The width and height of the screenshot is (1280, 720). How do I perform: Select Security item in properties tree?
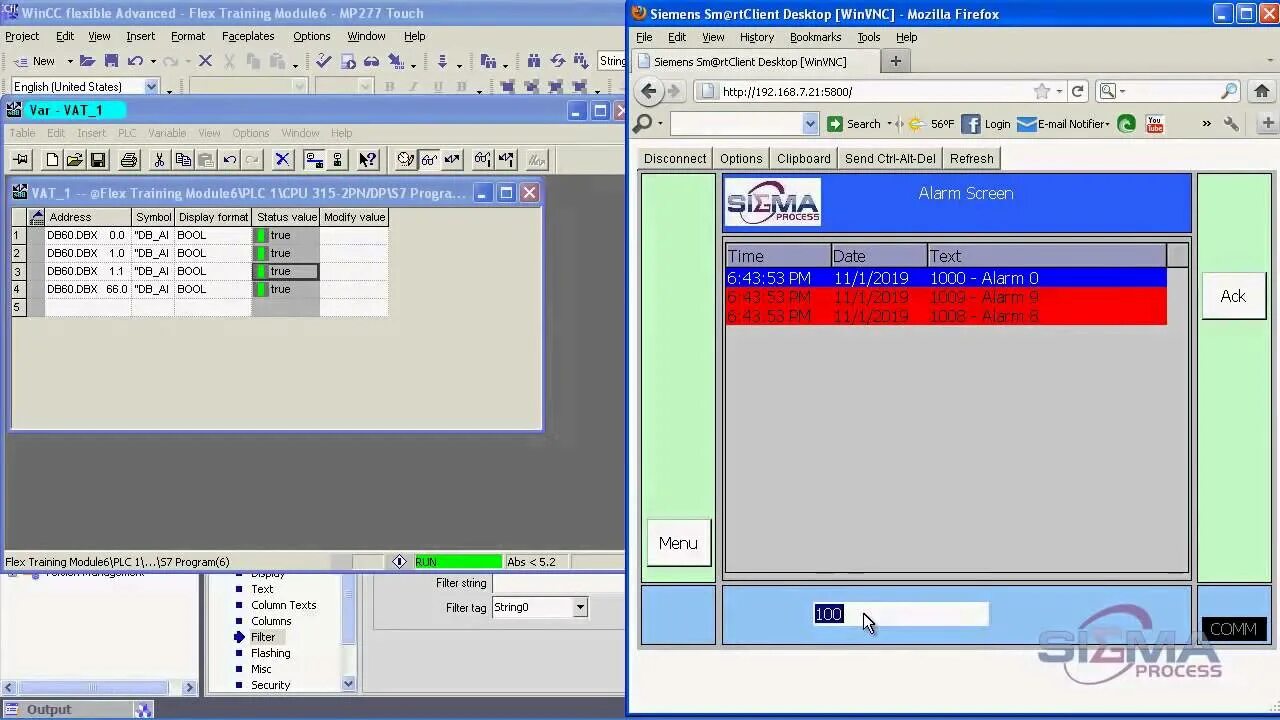pos(271,685)
